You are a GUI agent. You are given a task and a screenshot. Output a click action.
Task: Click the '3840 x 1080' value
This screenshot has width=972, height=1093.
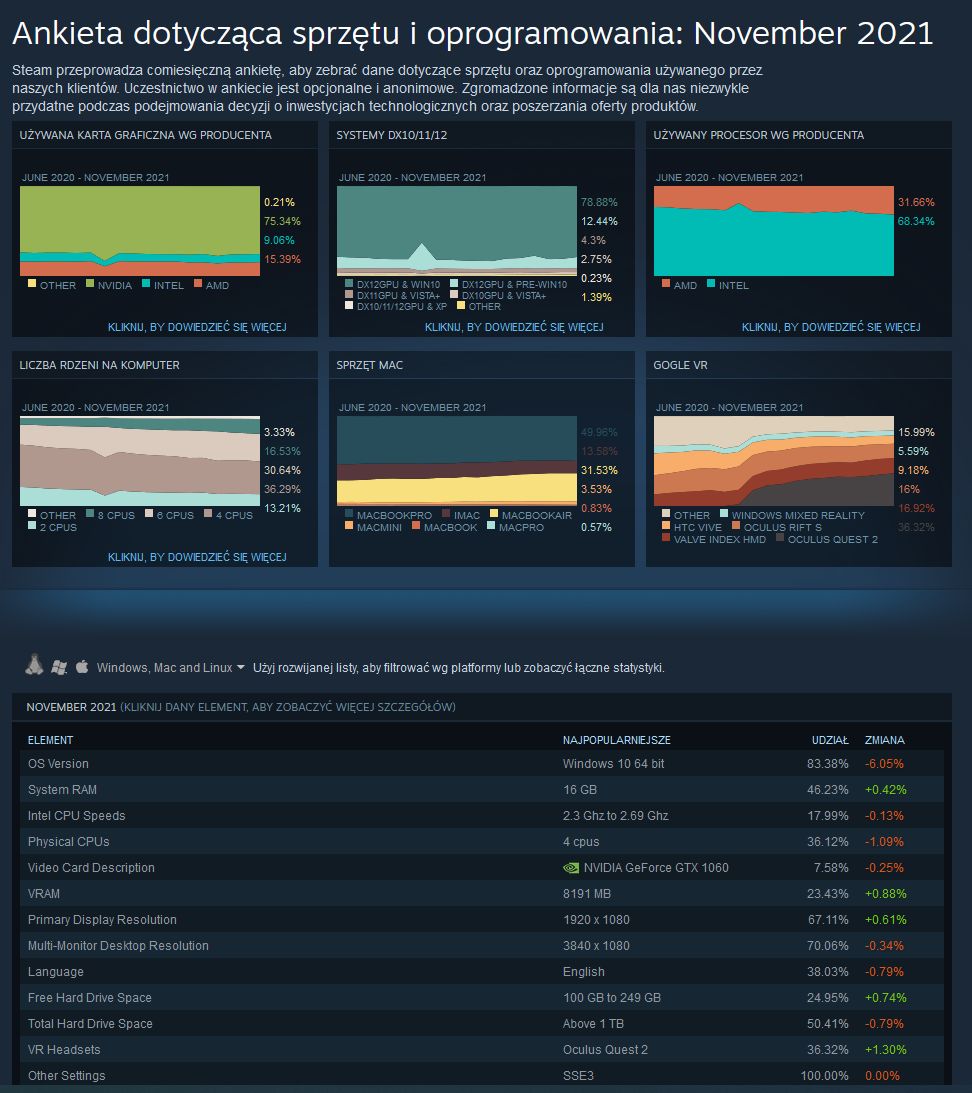point(596,946)
